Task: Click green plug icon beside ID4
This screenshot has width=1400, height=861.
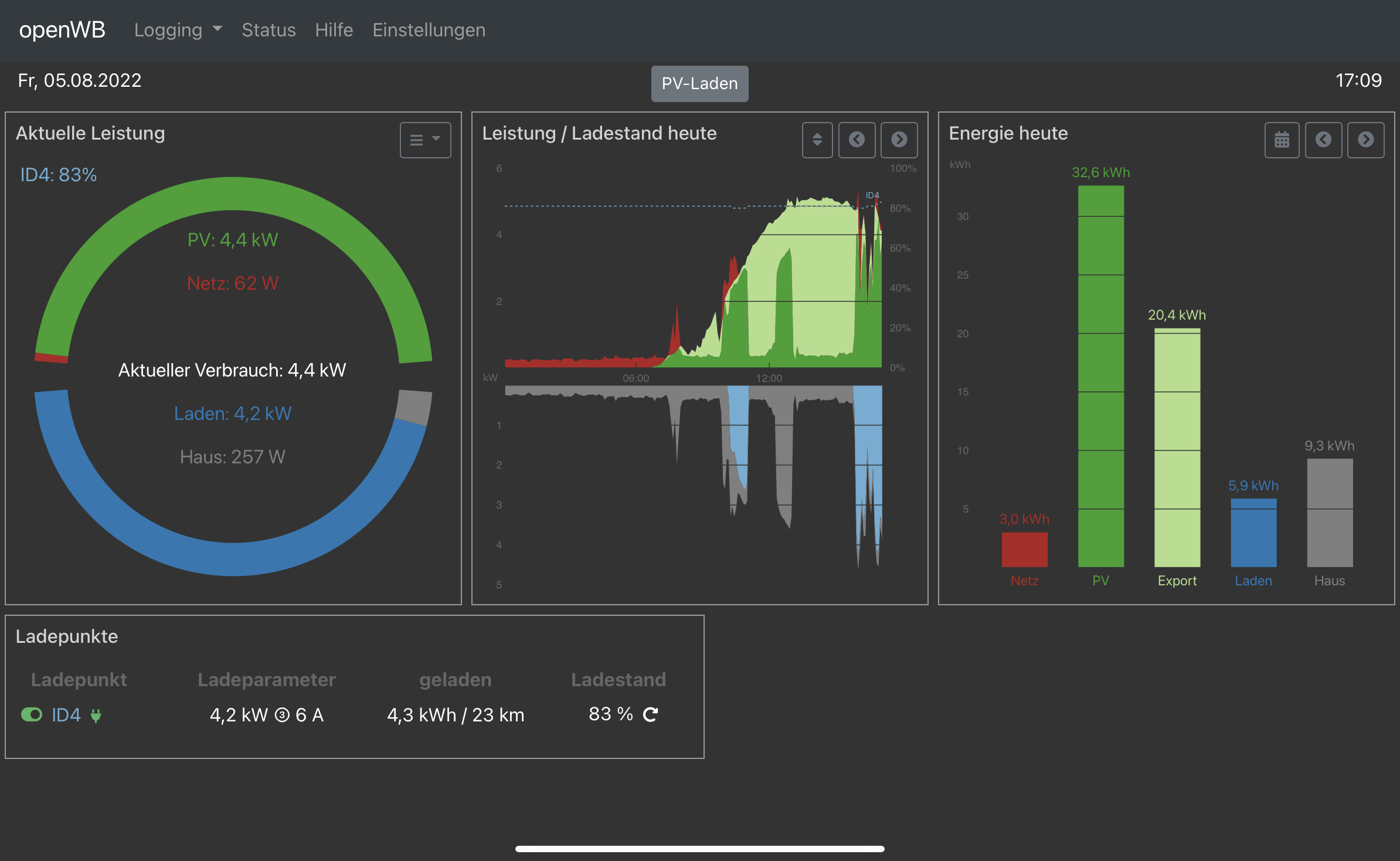Action: 96,715
